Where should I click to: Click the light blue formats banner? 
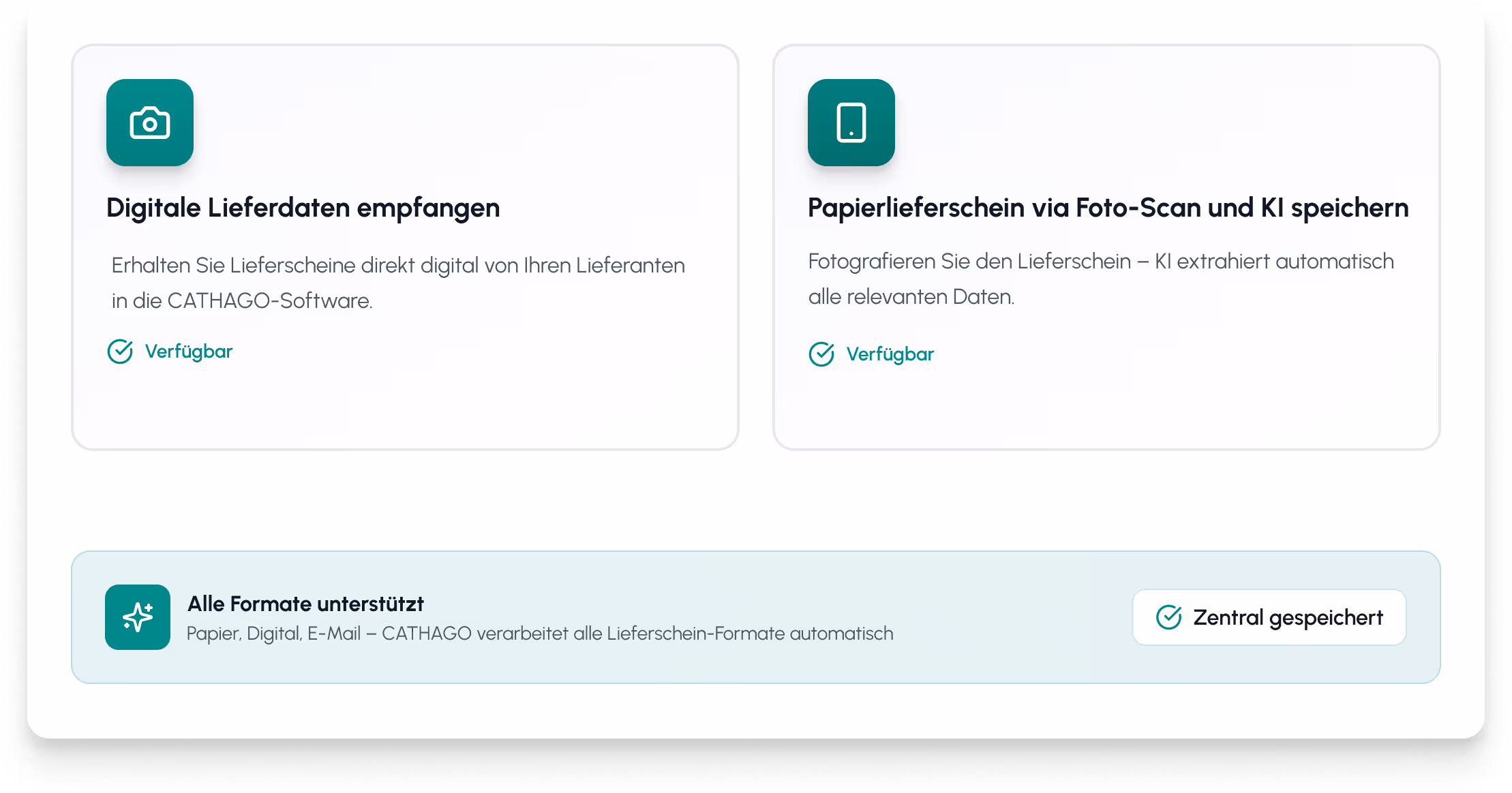click(1009, 617)
